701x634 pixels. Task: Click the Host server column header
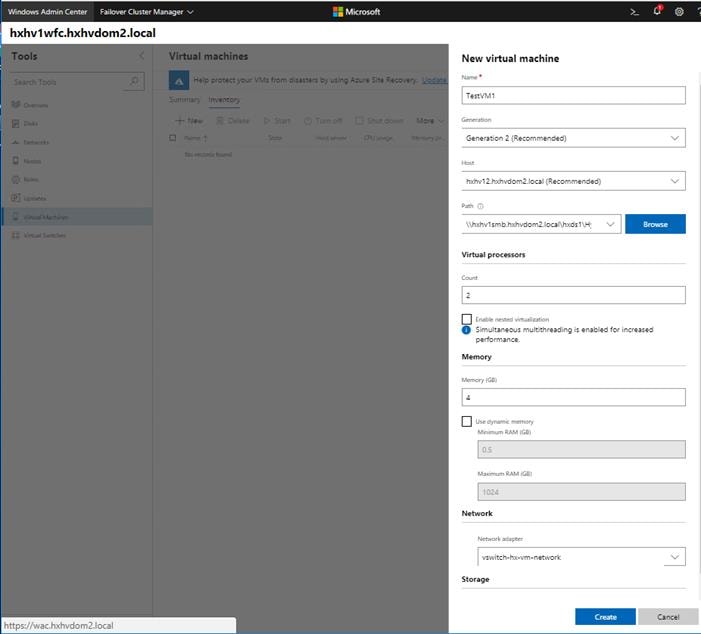tap(331, 138)
